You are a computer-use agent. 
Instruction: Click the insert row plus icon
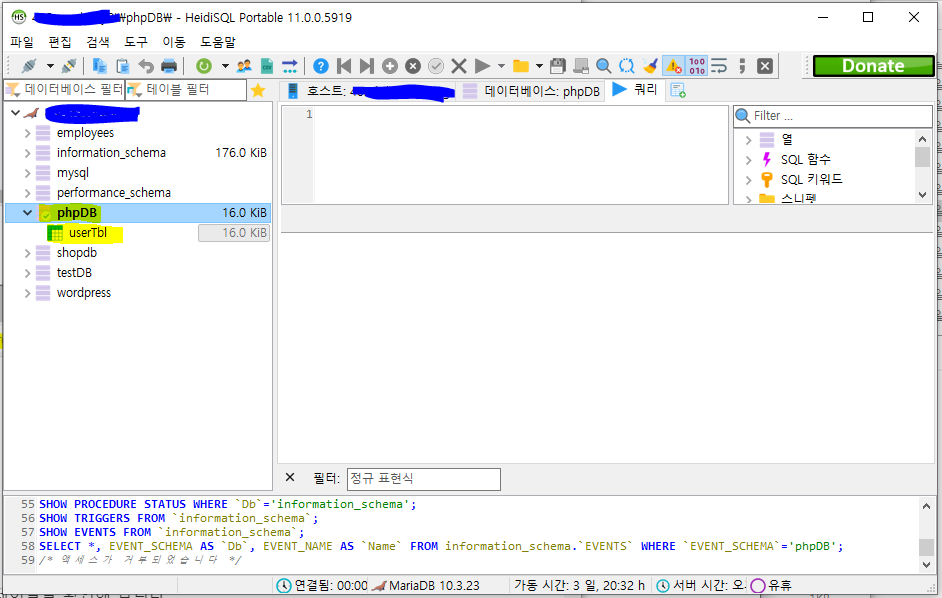point(390,66)
